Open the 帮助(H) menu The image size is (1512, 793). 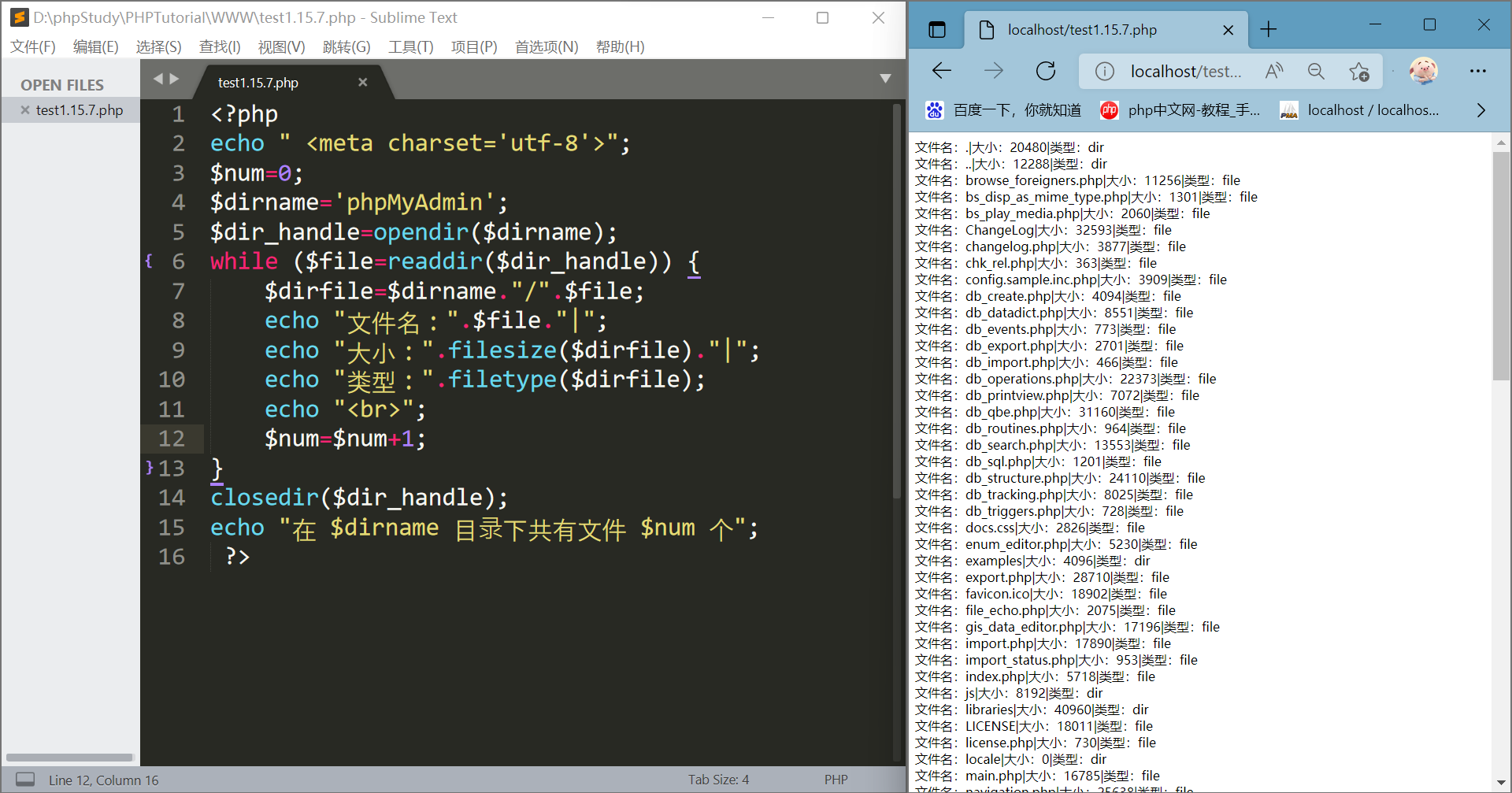pyautogui.click(x=621, y=47)
